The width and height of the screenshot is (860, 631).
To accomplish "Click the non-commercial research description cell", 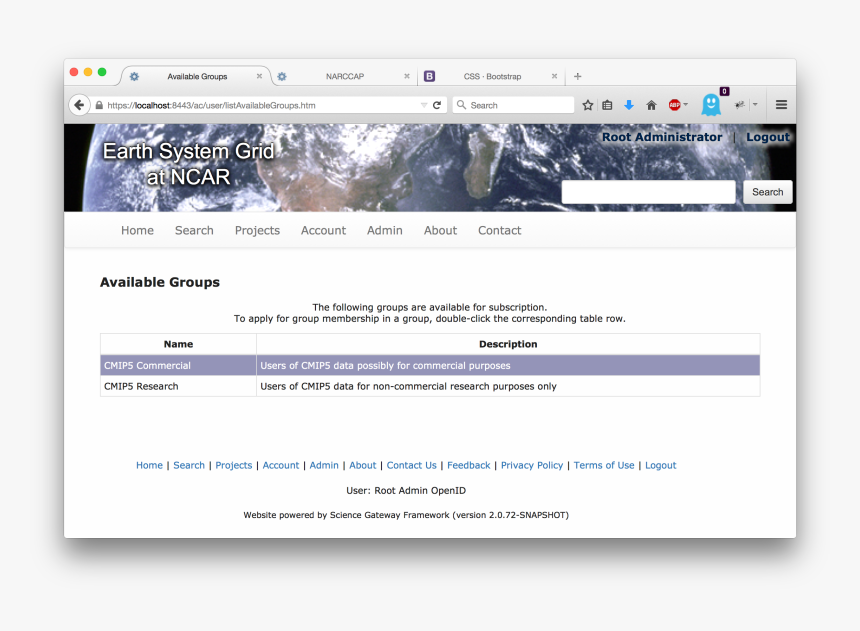I will 508,386.
